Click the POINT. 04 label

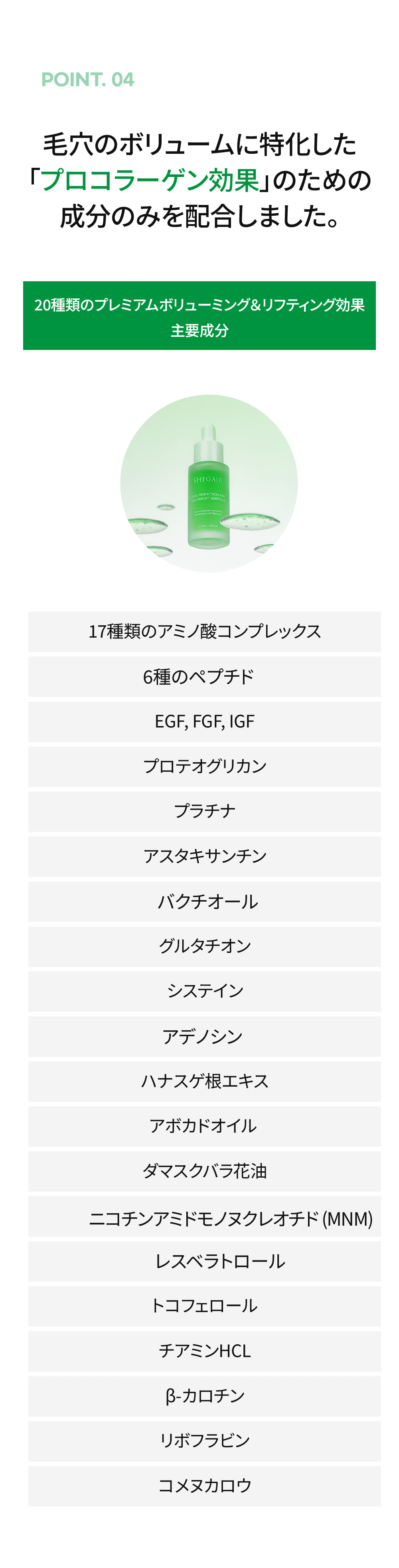click(88, 80)
